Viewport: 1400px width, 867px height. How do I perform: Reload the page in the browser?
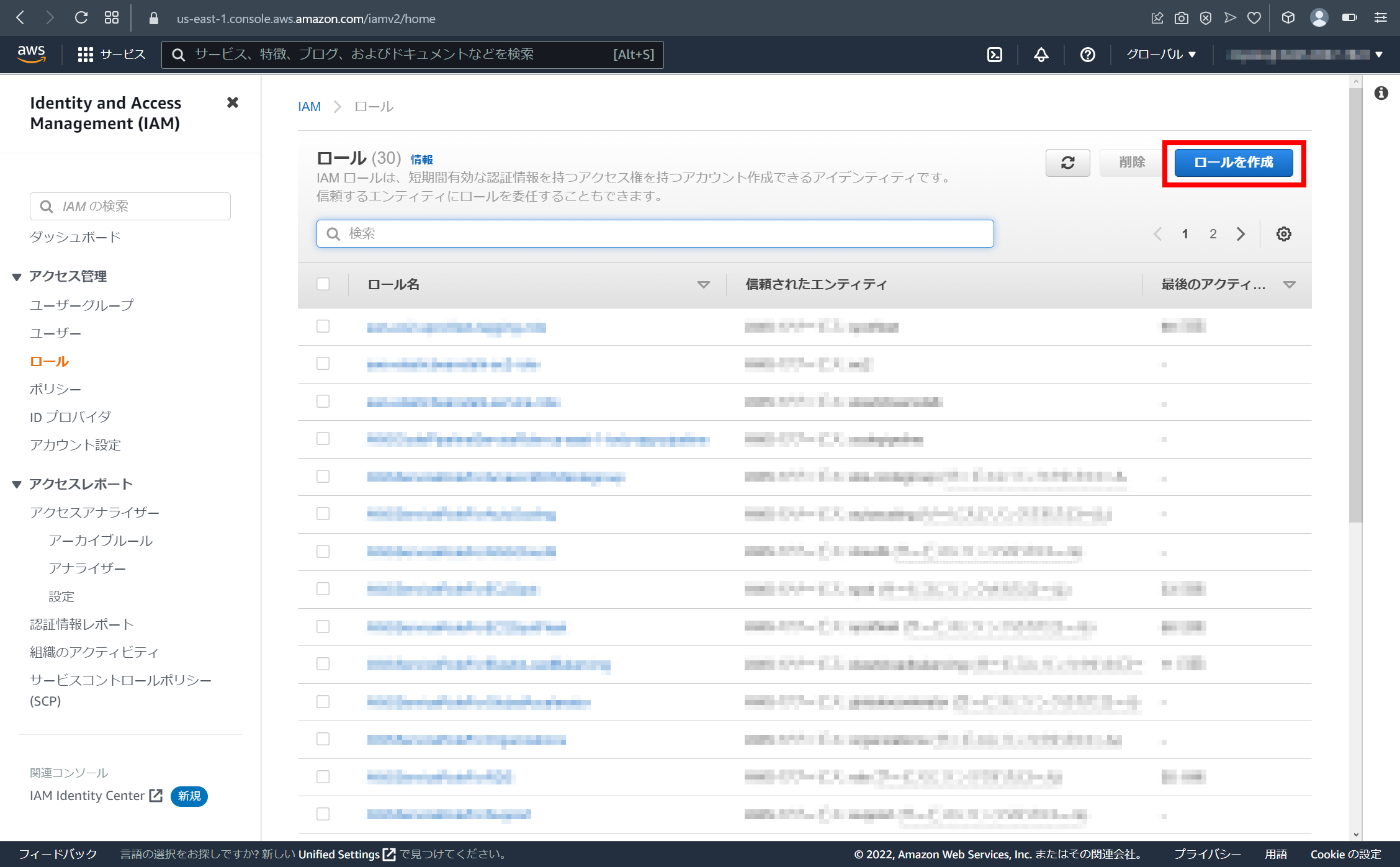point(81,18)
